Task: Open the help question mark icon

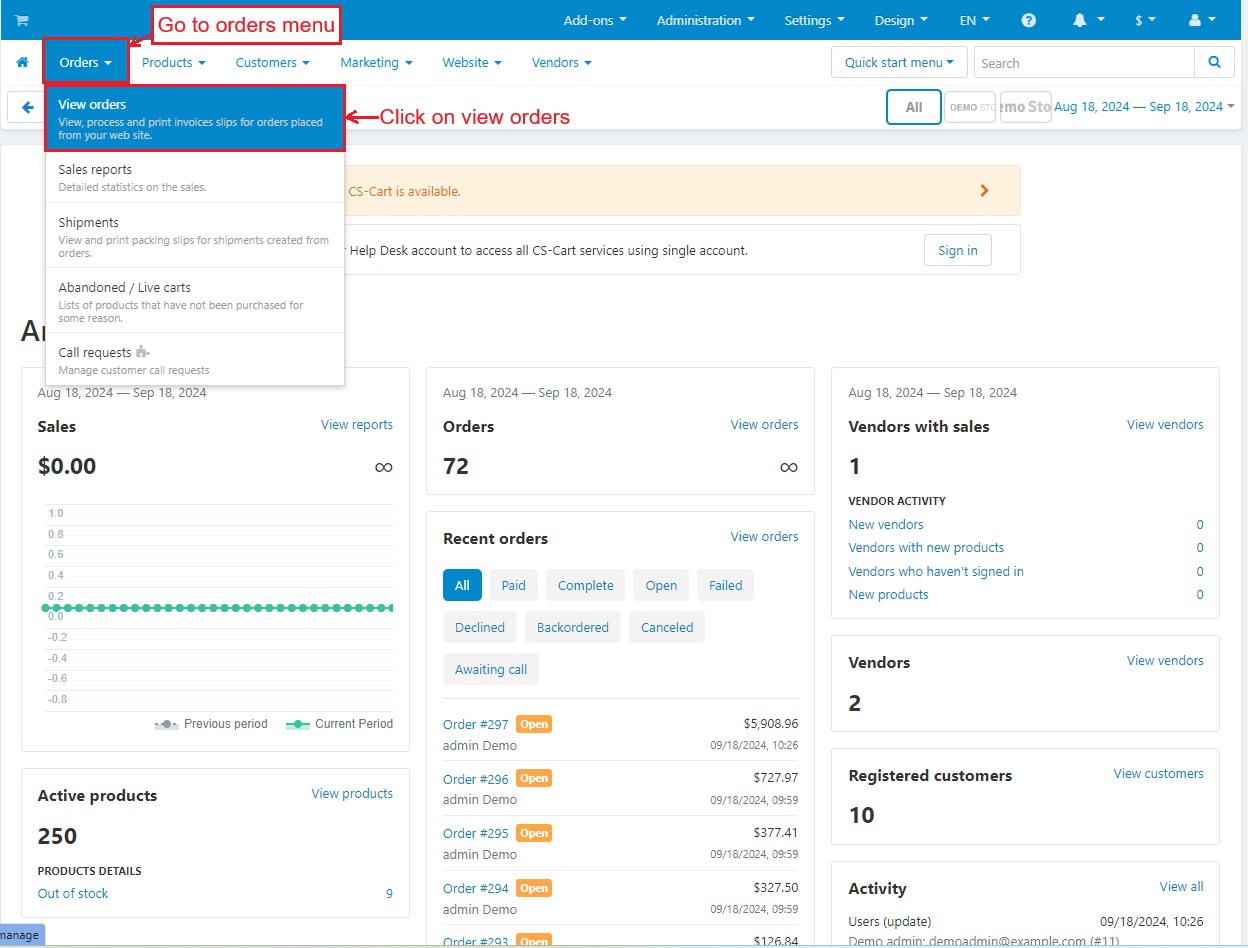Action: [x=1029, y=20]
